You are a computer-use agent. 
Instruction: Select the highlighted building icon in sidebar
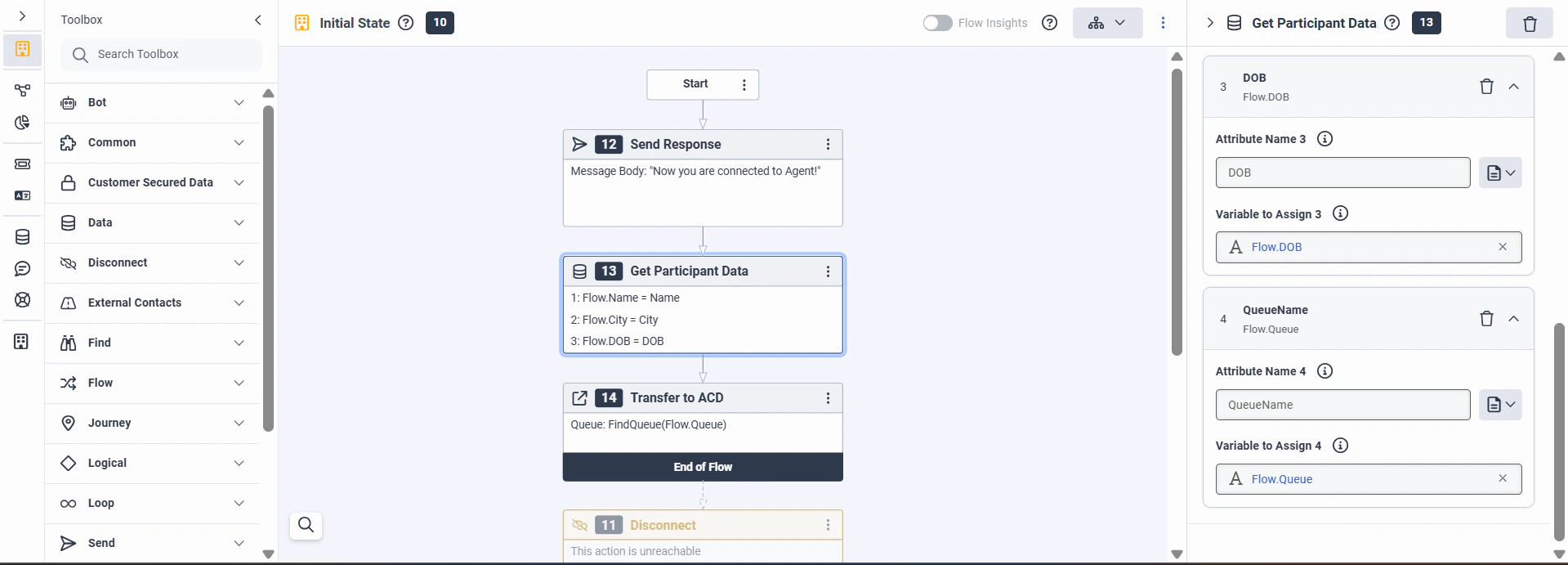pyautogui.click(x=22, y=49)
